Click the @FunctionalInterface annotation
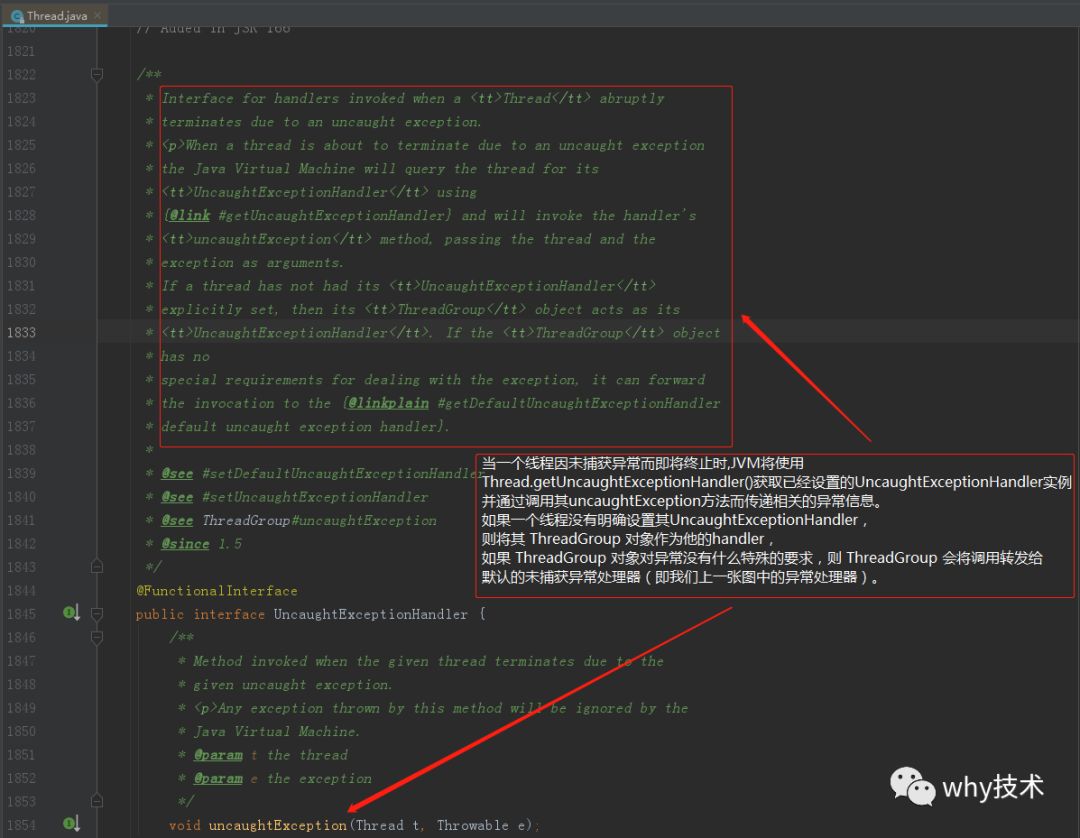Image resolution: width=1080 pixels, height=838 pixels. [x=217, y=591]
